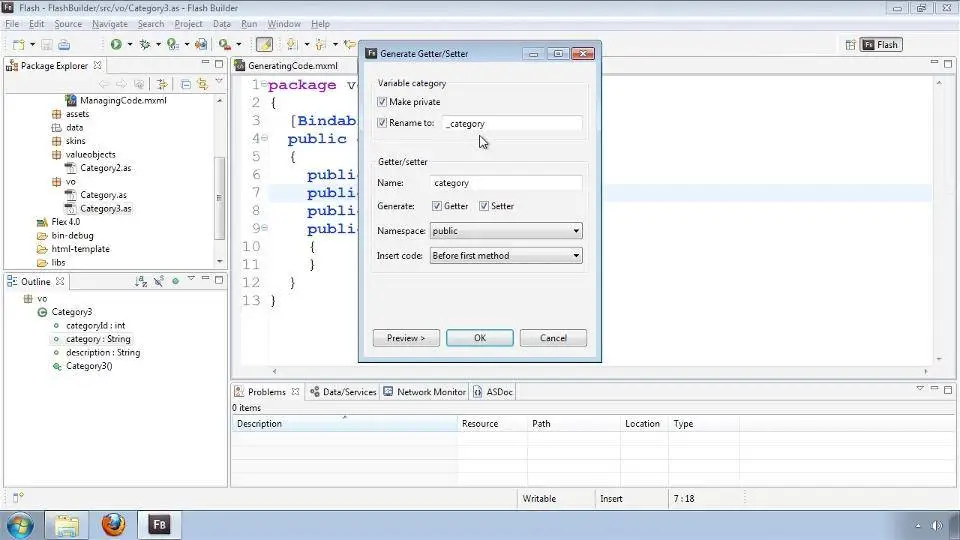Open the New file dropdown arrow
The height and width of the screenshot is (540, 960).
tap(32, 45)
